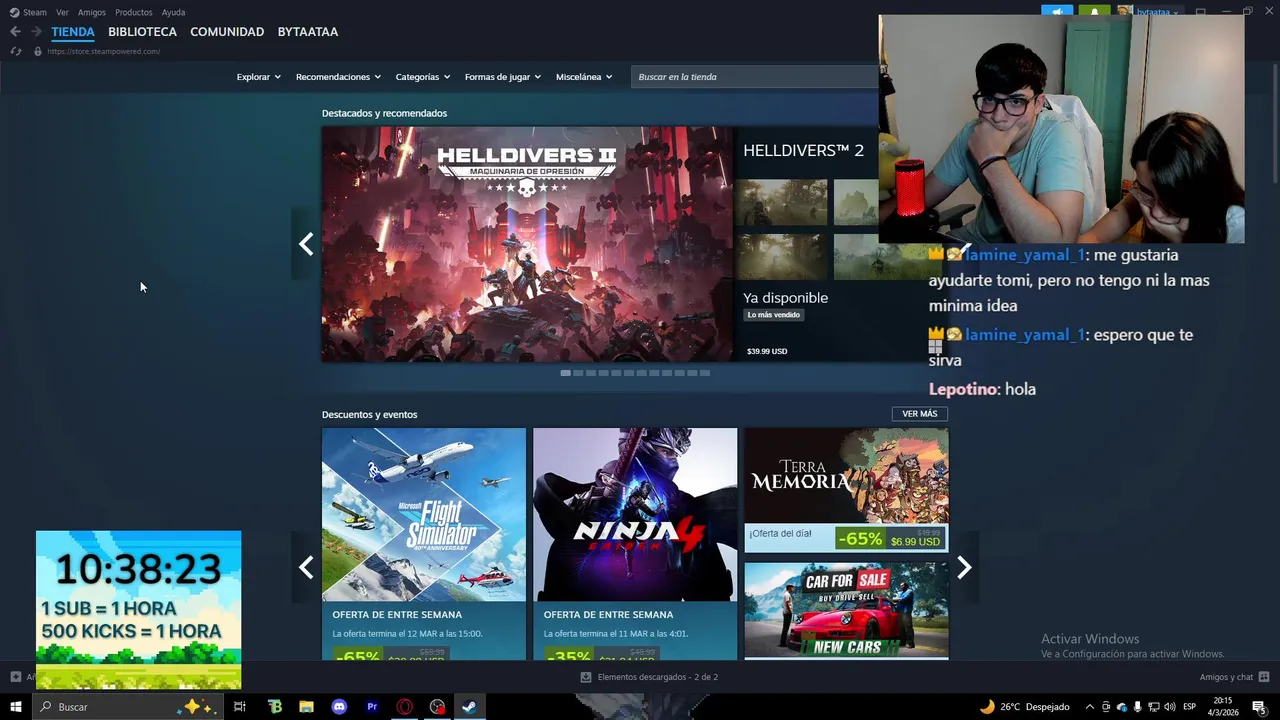Go forward with the Steam forward arrow
Viewport: 1280px width, 720px height.
(36, 32)
